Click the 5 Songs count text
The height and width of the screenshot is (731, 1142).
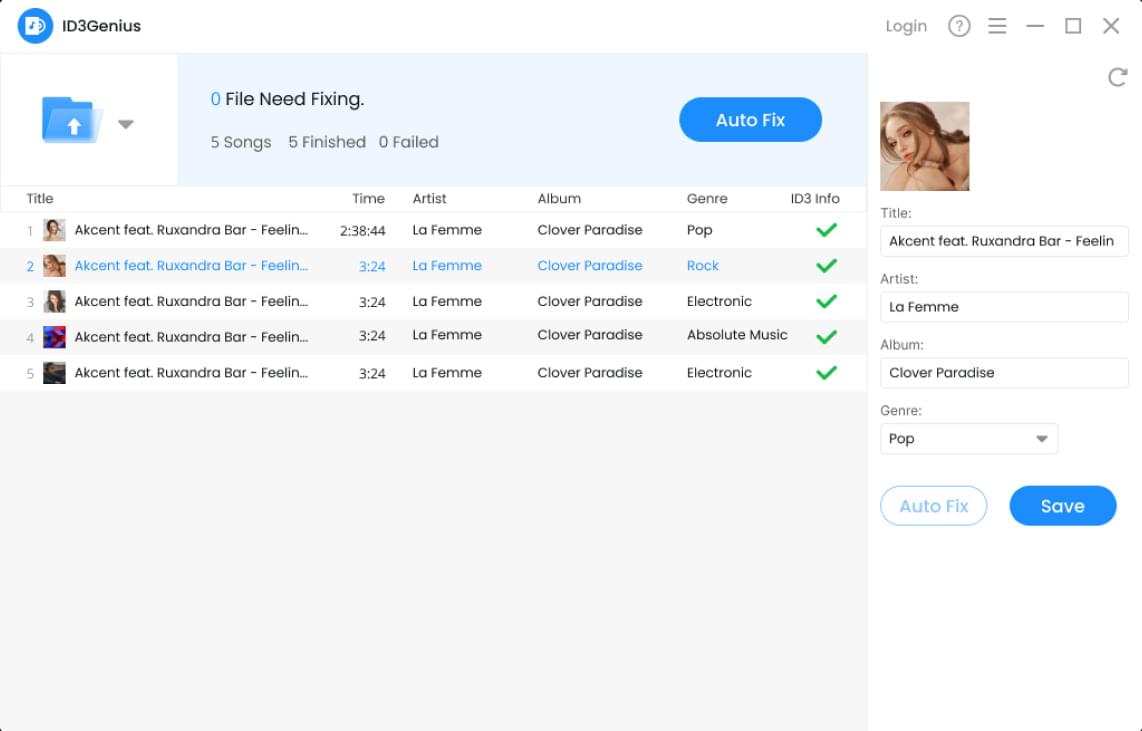point(241,143)
